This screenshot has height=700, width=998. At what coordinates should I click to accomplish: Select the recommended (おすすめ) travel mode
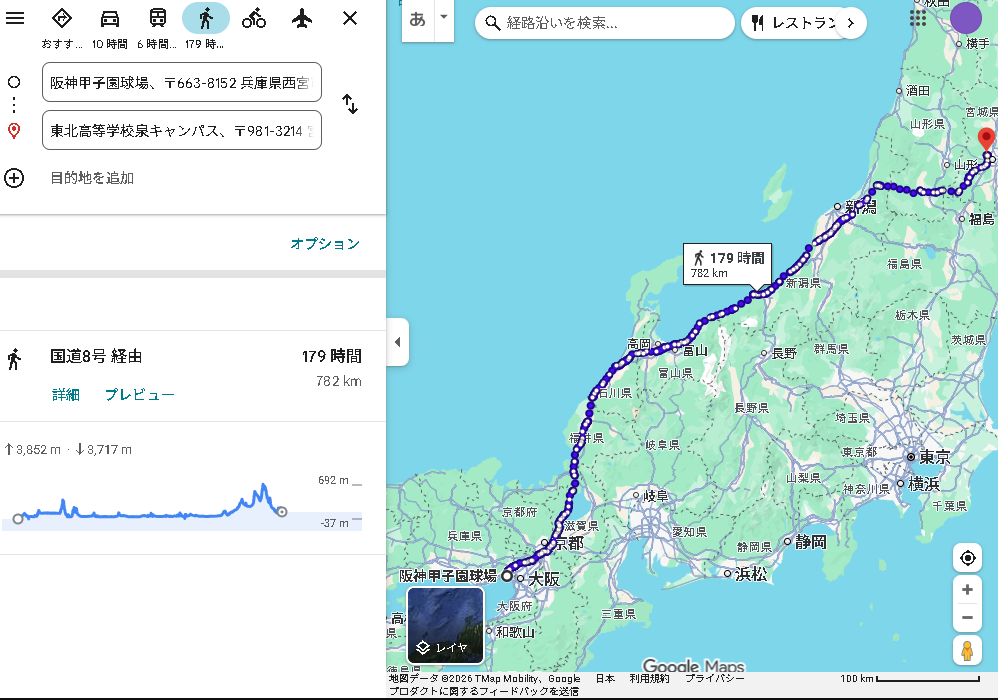click(x=62, y=18)
